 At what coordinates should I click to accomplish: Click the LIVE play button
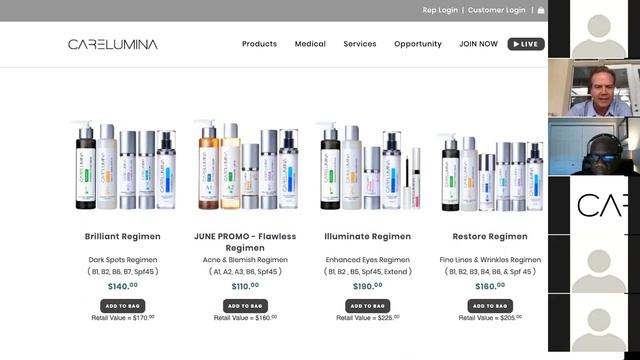point(526,44)
